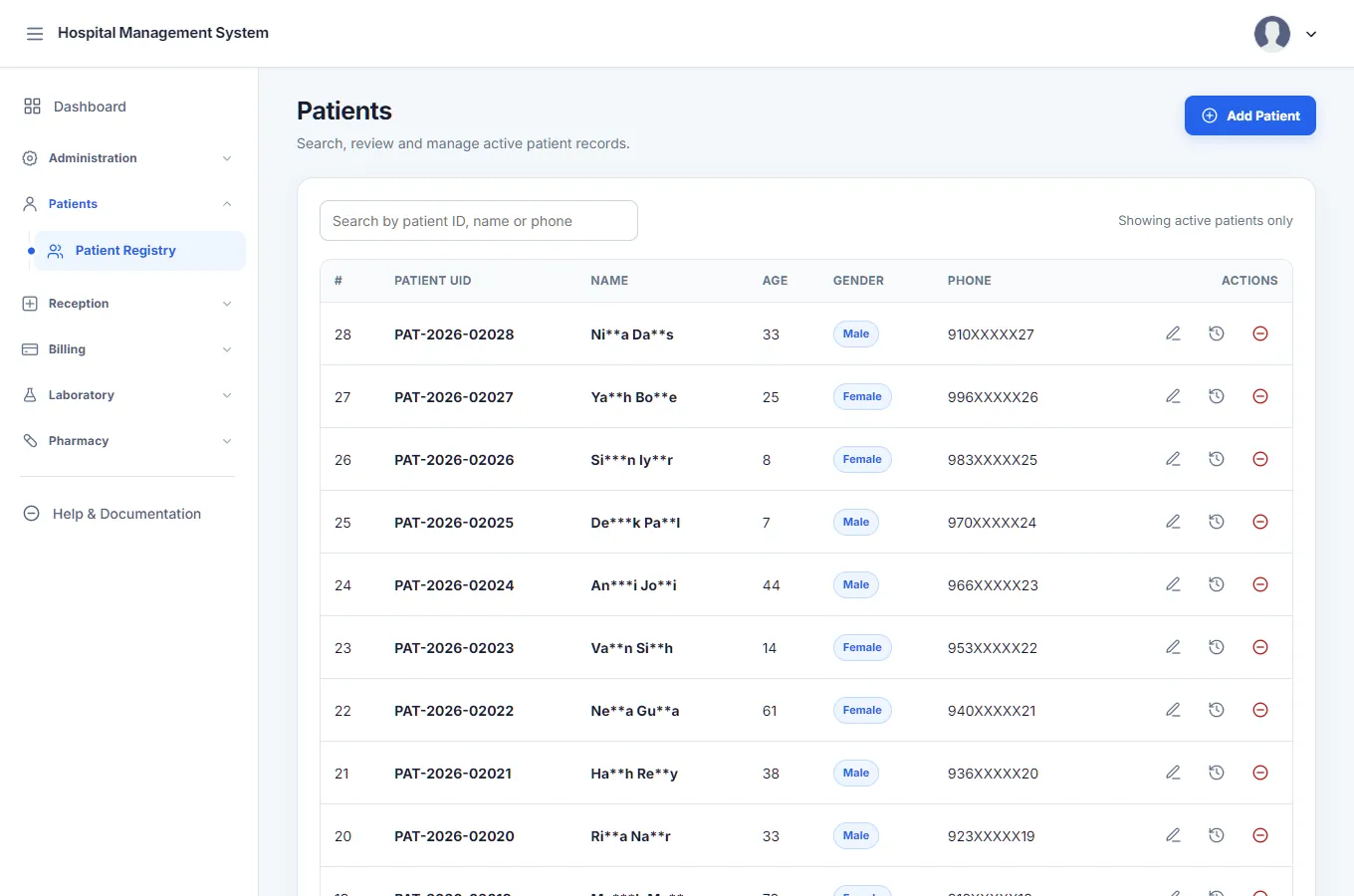The image size is (1354, 896).
Task: Deactivate Ri**a Na**r red icon
Action: (x=1260, y=835)
